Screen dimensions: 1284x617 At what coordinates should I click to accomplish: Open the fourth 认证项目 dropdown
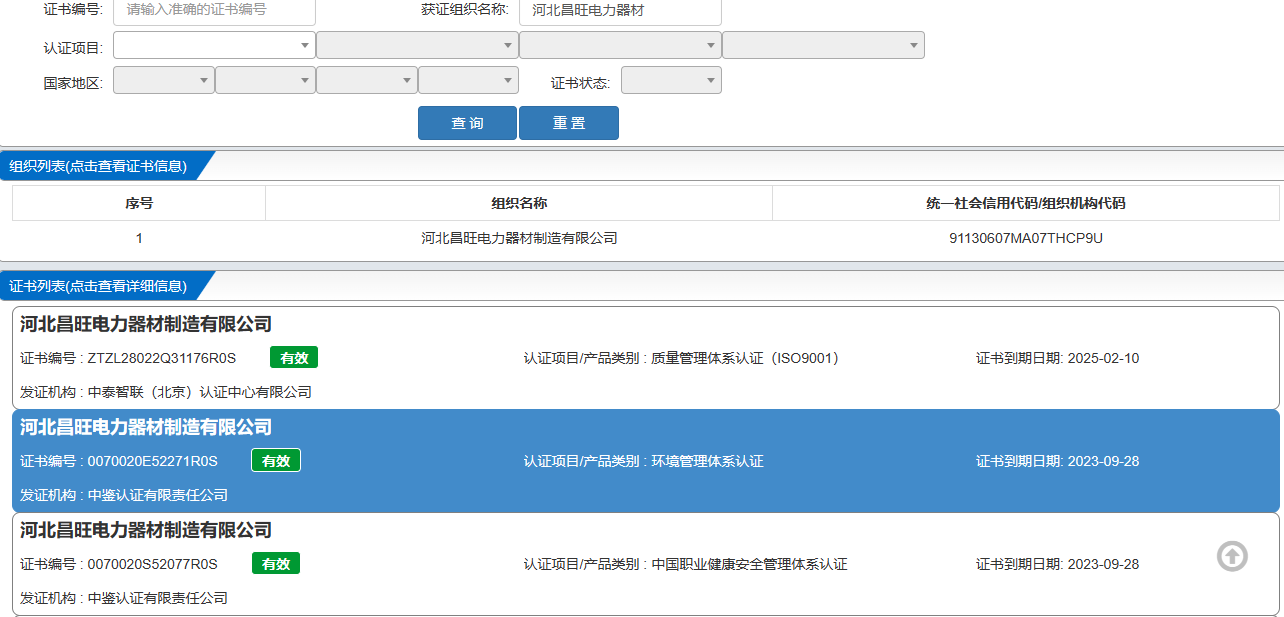click(823, 45)
